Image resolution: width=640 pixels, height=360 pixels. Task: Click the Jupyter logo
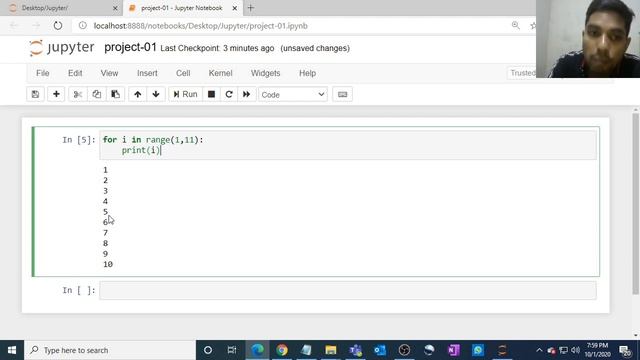[62, 48]
